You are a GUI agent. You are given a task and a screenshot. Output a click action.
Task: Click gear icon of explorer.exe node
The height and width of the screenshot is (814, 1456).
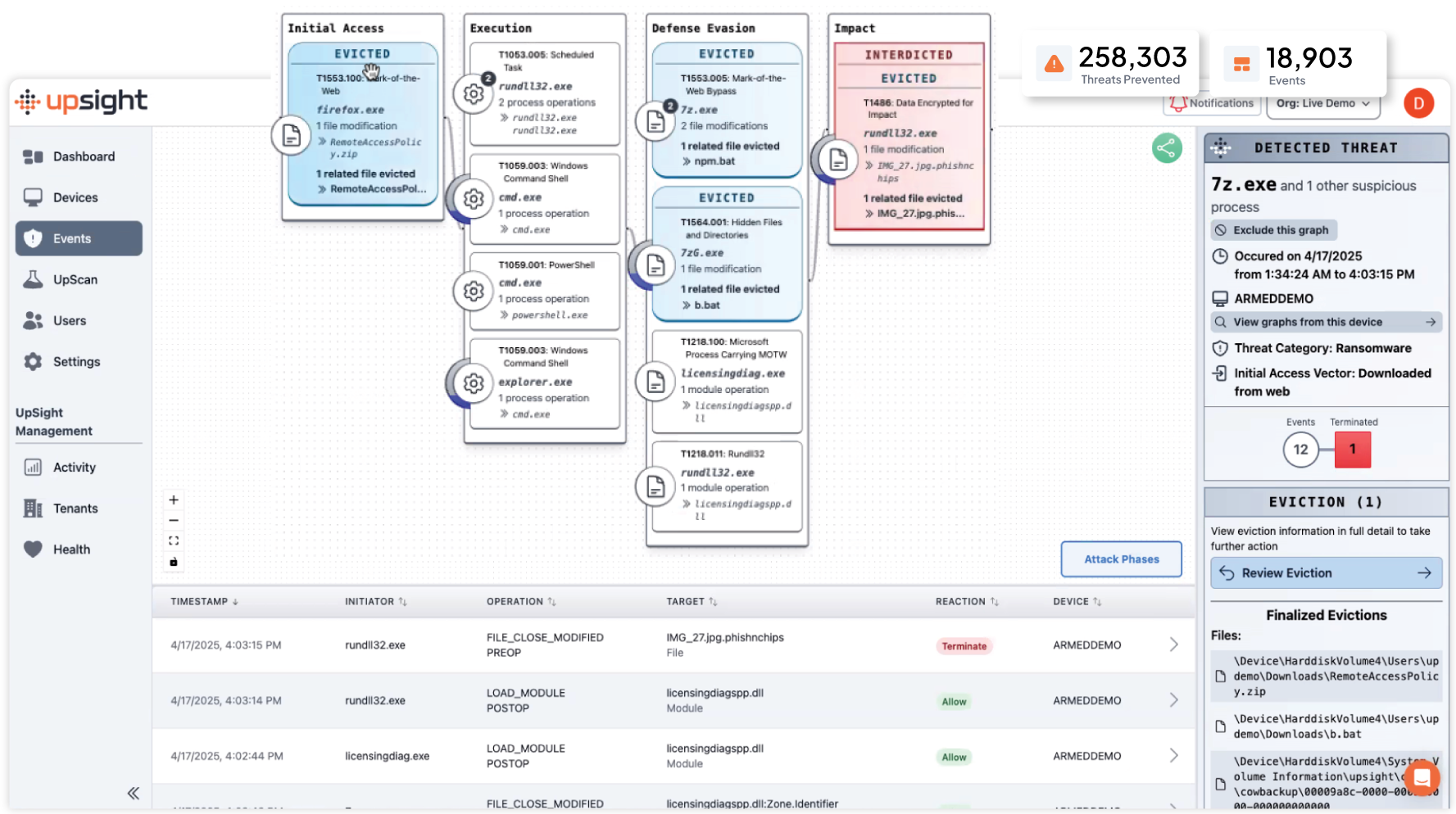point(474,383)
